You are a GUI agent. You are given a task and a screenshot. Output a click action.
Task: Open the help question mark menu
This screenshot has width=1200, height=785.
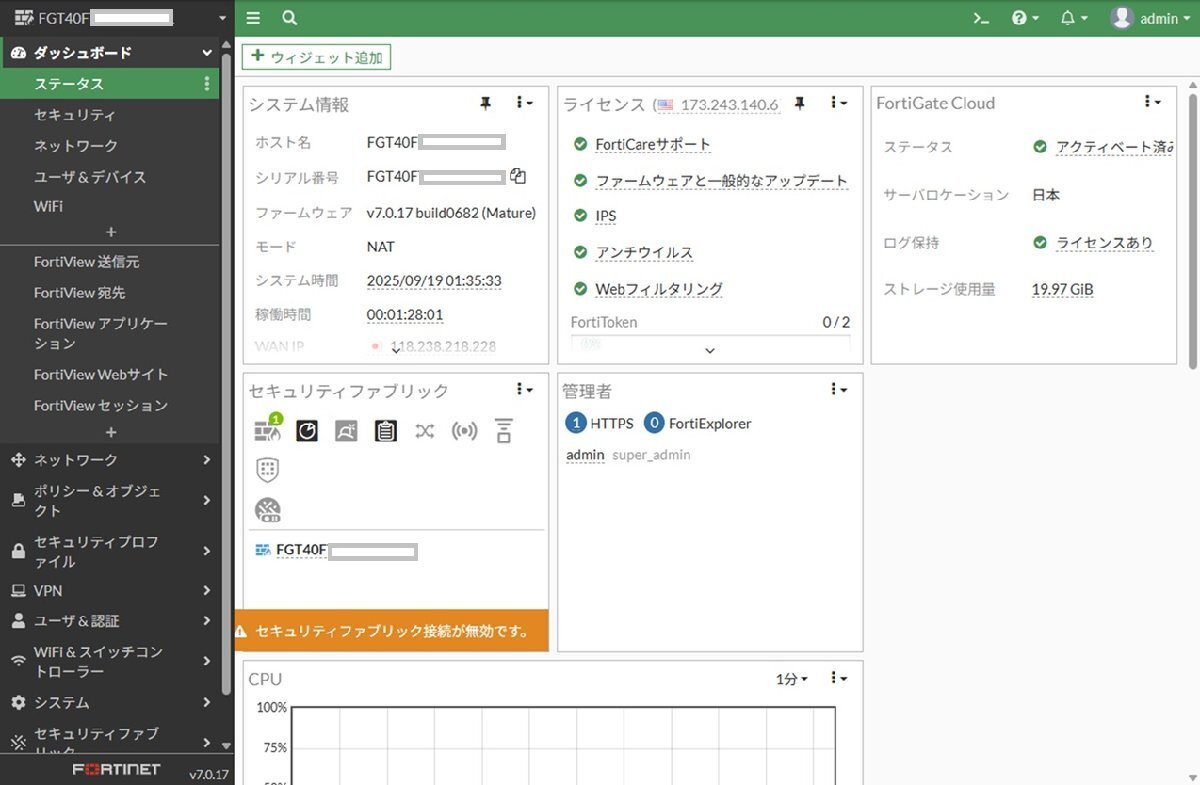pyautogui.click(x=1024, y=18)
